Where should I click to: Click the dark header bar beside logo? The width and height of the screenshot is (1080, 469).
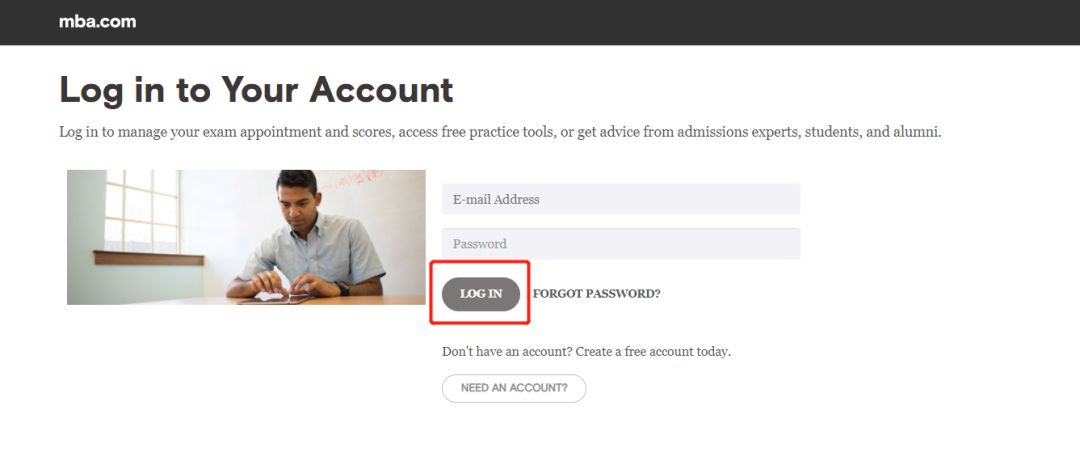click(x=606, y=22)
